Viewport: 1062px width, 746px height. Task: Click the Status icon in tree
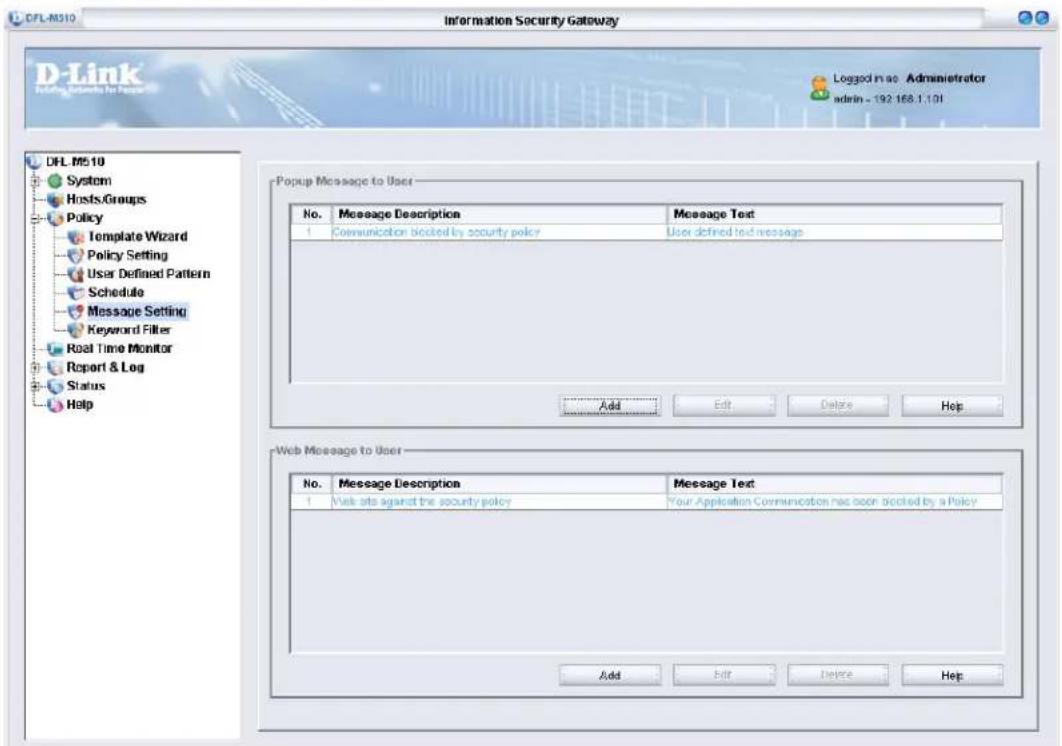click(55, 386)
